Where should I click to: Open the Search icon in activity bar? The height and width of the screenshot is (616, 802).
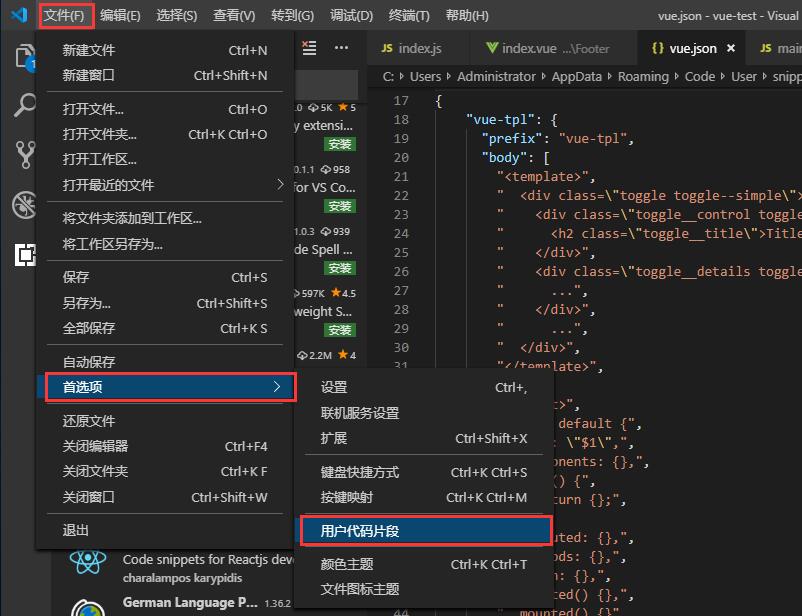(24, 105)
